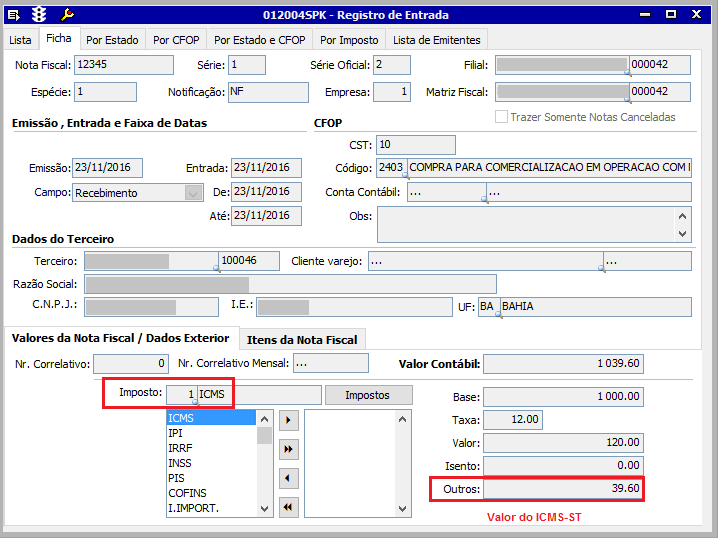
Task: Click the Base field 1 000.00
Action: tap(564, 397)
